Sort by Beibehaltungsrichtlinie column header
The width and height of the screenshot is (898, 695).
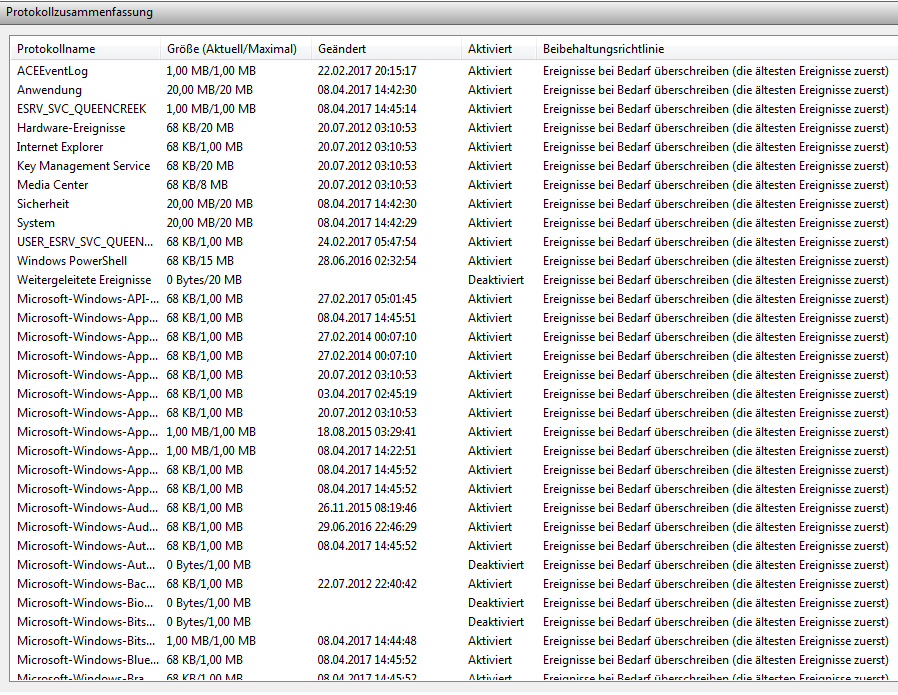(716, 49)
